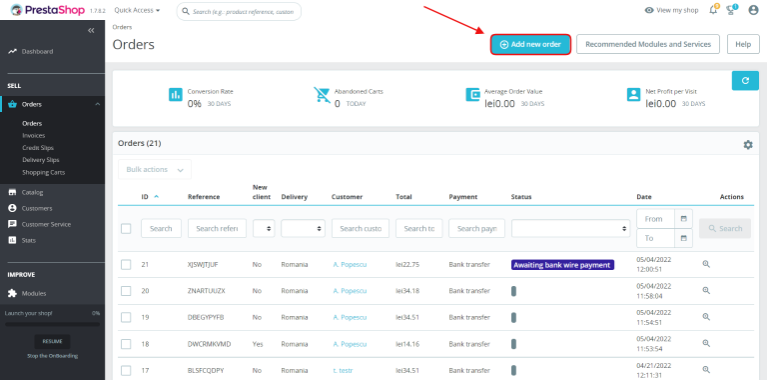Tick the checkbox for order 21
The width and height of the screenshot is (767, 380).
(126, 265)
